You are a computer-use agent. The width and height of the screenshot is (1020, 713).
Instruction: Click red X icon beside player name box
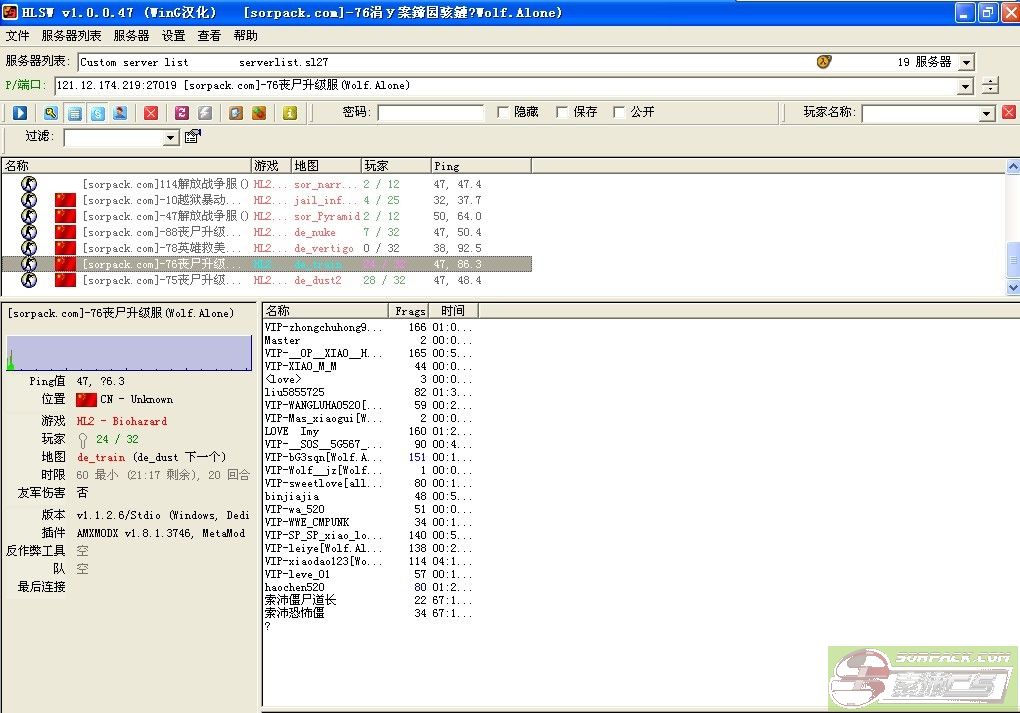[x=1009, y=112]
